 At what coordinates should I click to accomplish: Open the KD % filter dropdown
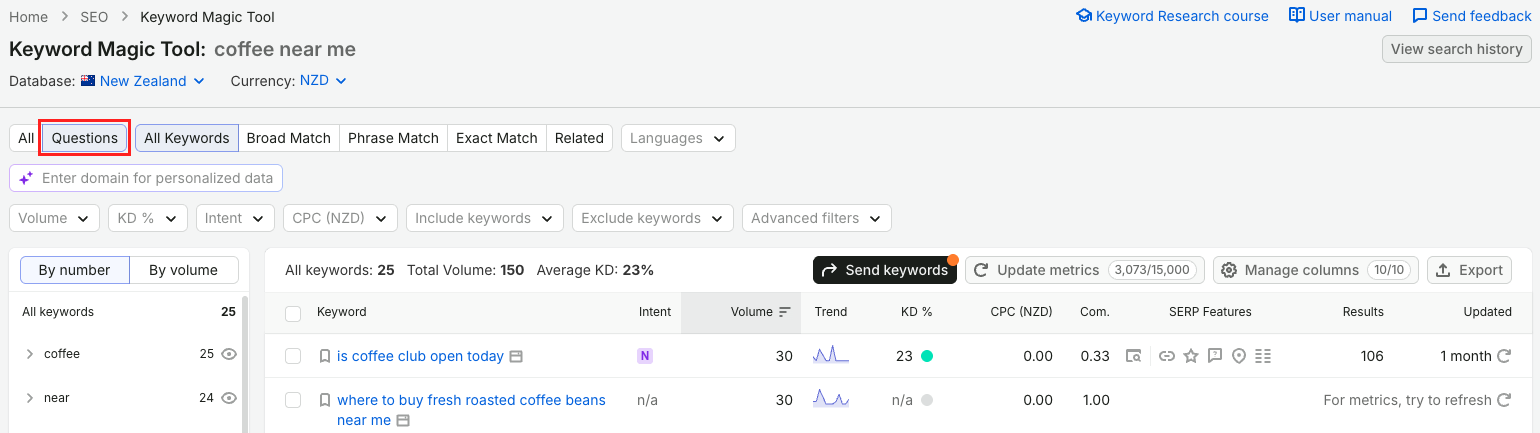coord(148,218)
